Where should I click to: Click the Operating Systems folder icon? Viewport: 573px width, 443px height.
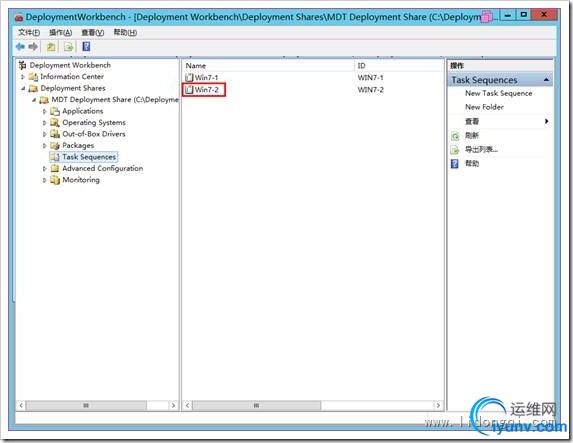(x=55, y=122)
